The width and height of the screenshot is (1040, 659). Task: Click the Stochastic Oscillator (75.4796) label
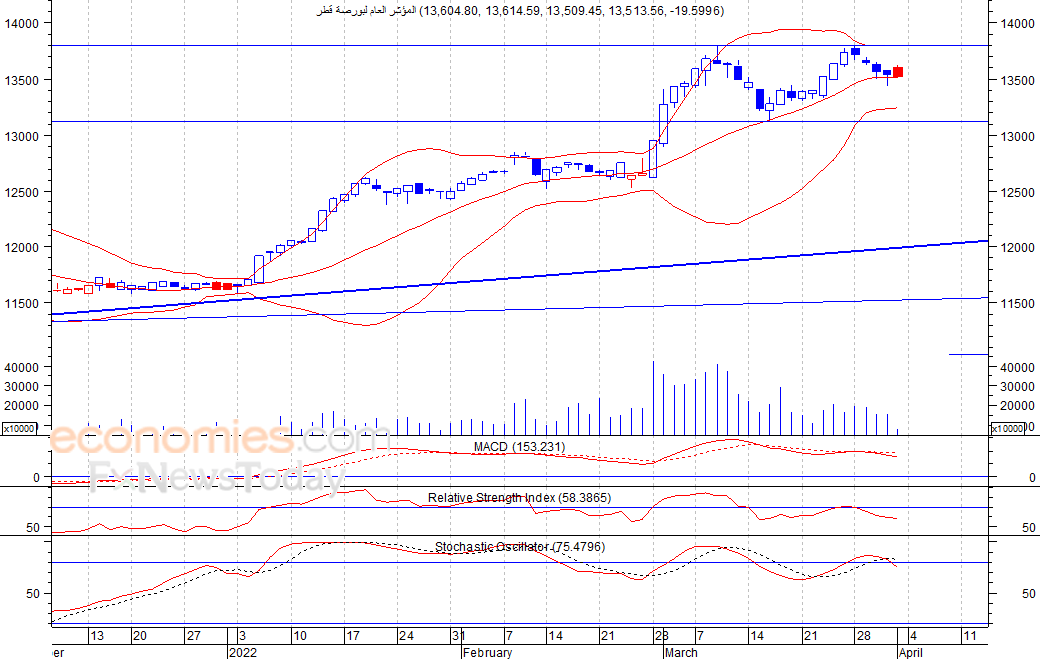pyautogui.click(x=520, y=547)
